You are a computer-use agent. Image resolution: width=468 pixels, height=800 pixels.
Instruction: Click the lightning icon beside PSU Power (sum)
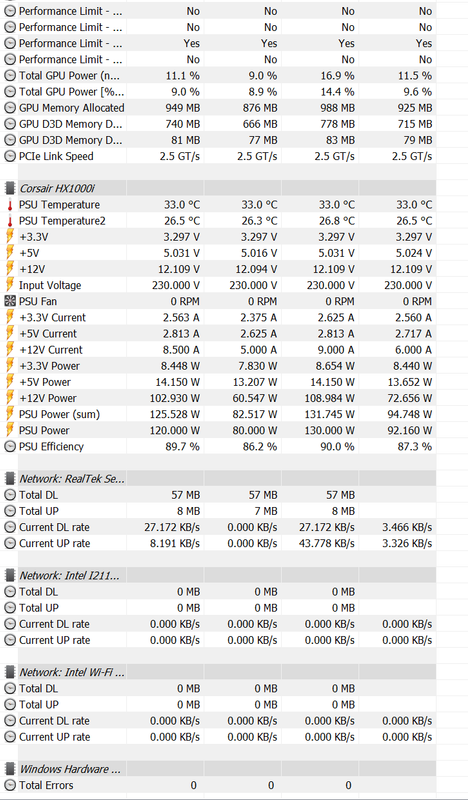coord(9,414)
